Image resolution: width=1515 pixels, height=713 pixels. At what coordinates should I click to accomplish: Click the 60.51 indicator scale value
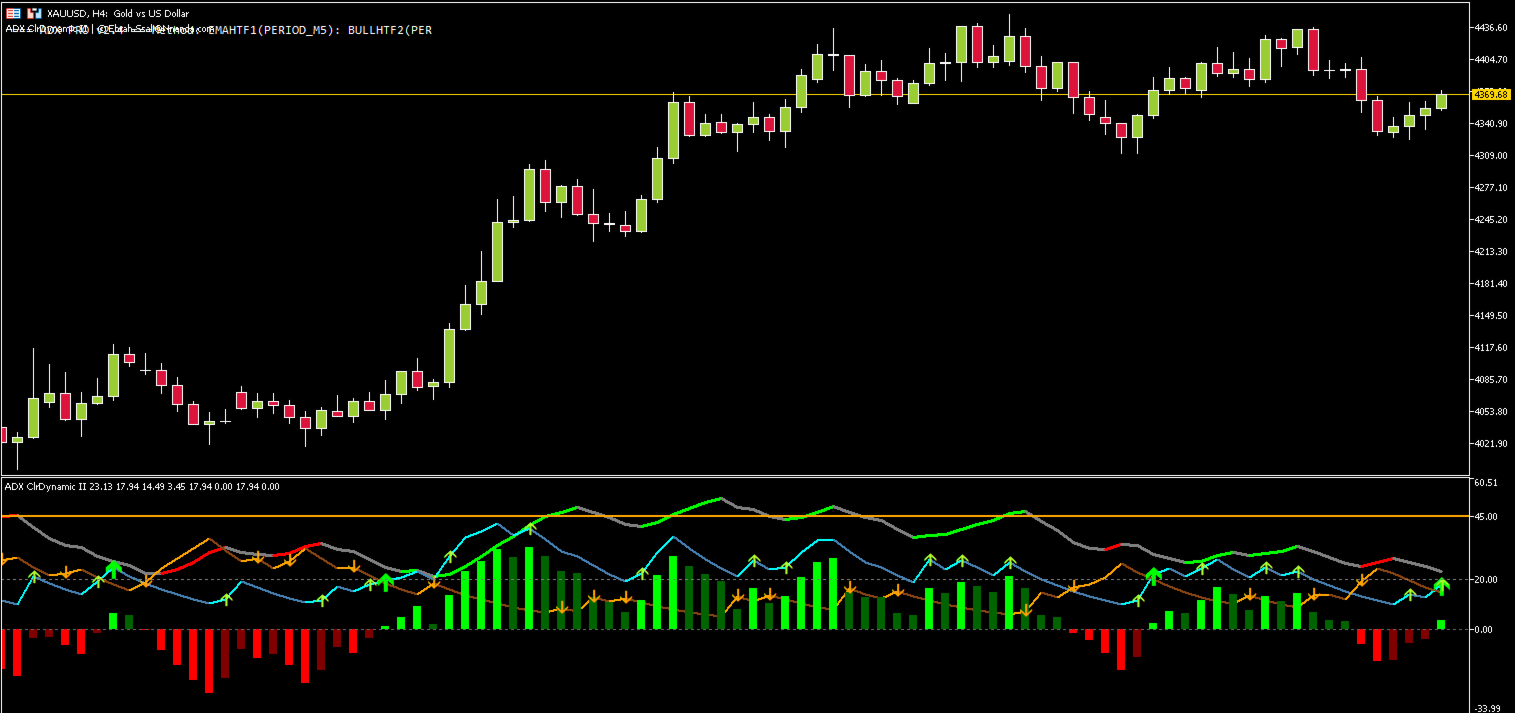[x=1485, y=483]
